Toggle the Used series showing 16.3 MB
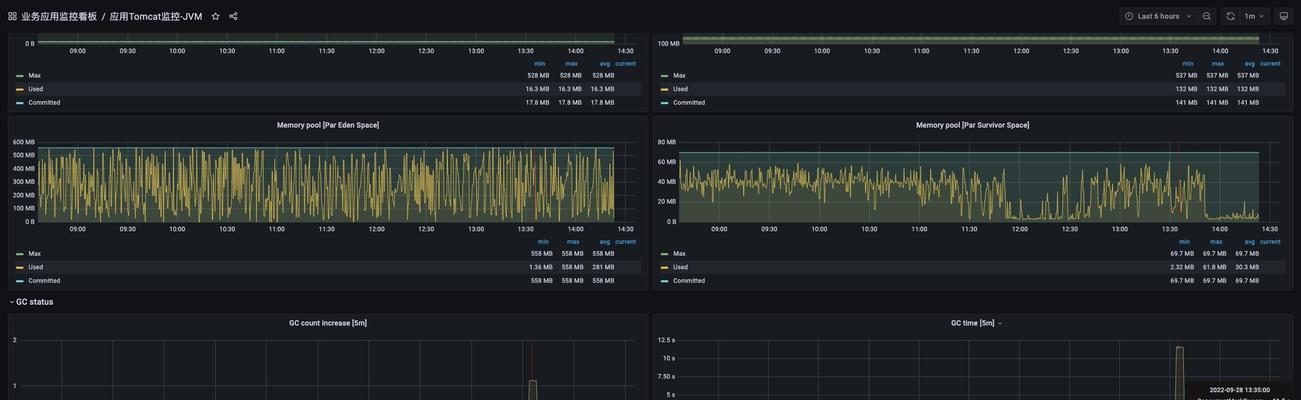Screen dimensions: 1301x400 click(x=36, y=89)
